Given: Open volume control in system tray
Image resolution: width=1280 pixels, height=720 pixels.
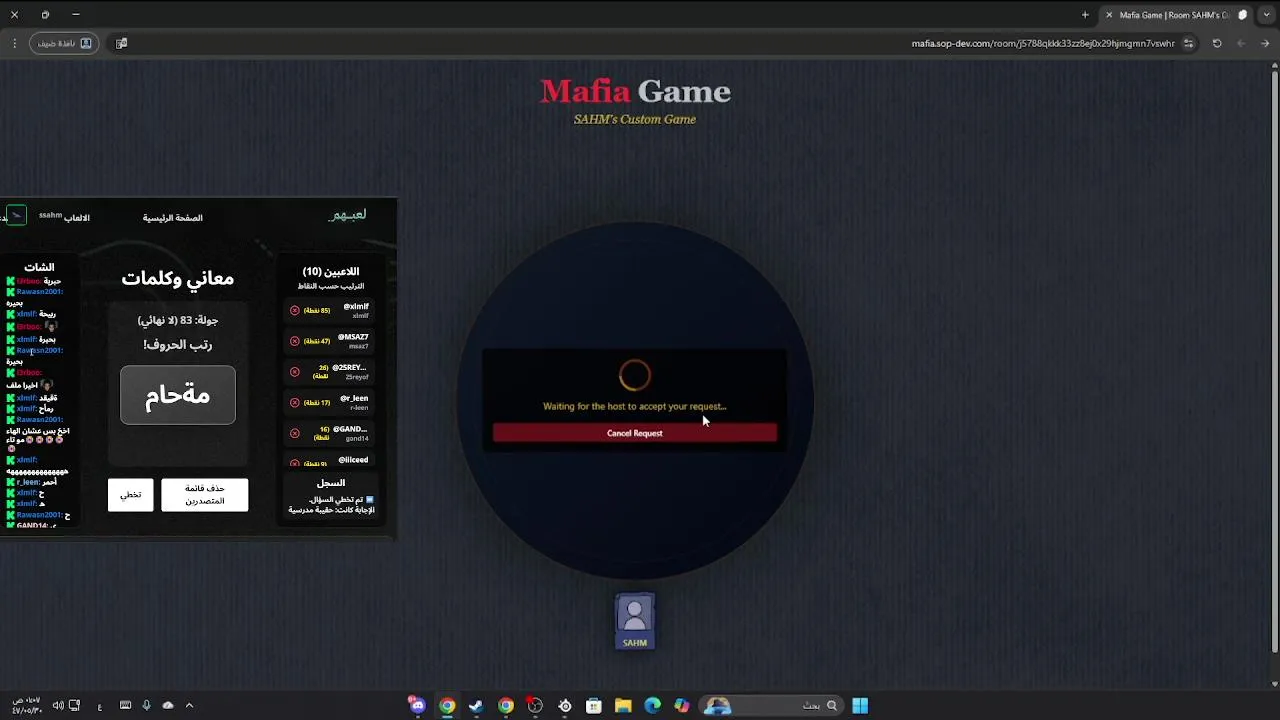Looking at the screenshot, I should click(x=58, y=706).
